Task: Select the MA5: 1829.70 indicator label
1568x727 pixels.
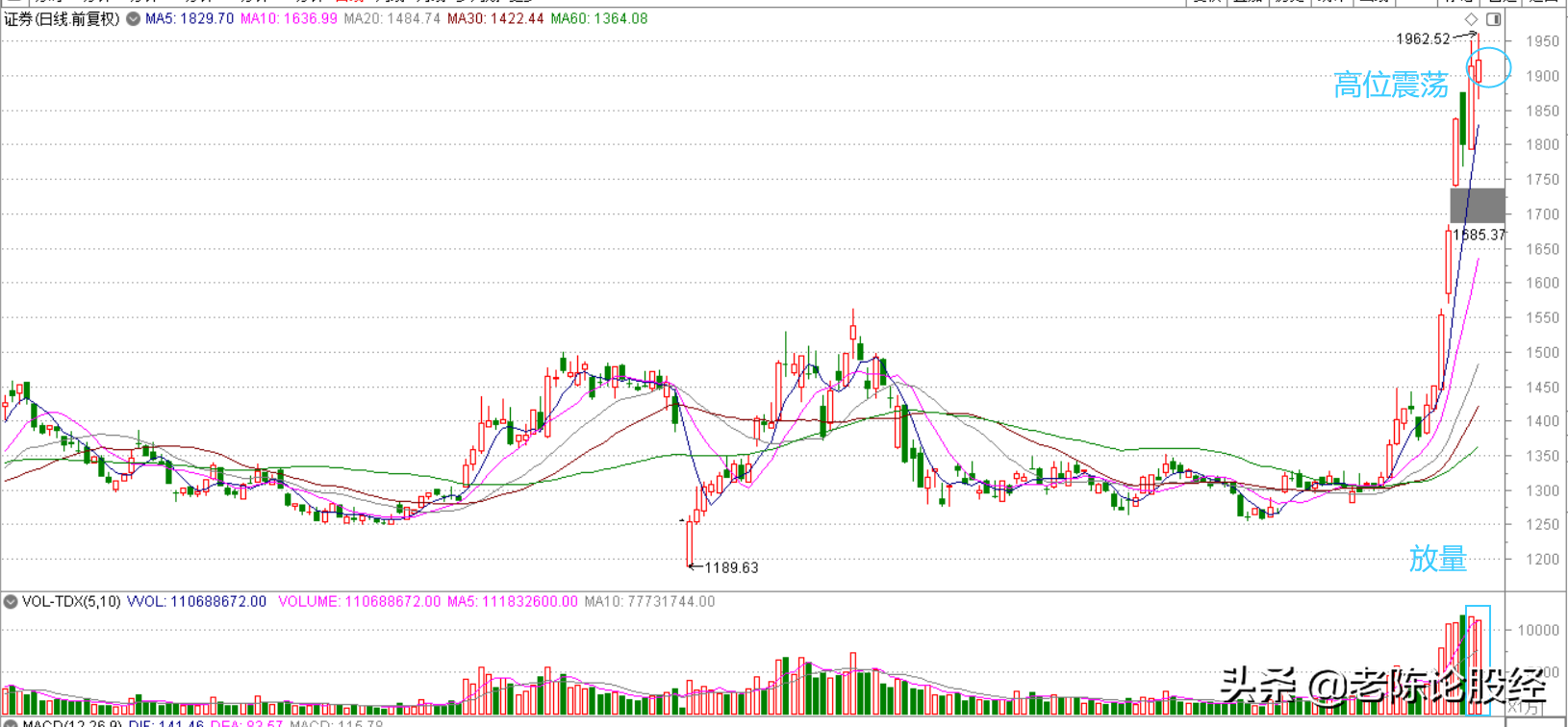Action: (190, 18)
